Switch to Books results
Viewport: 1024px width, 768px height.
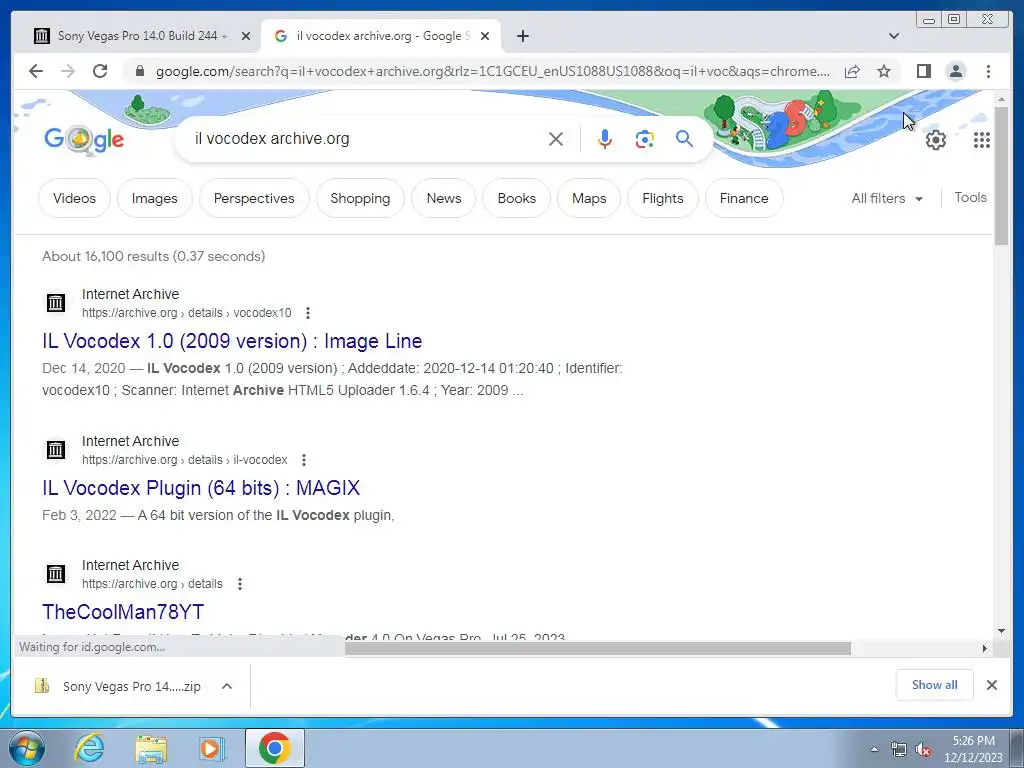pos(517,198)
